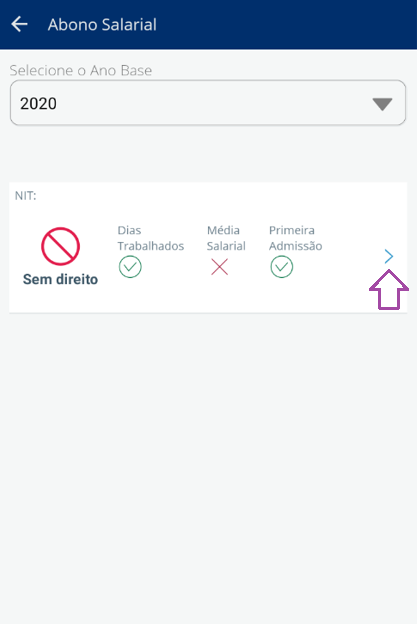Screen dimensions: 417x624
Task: Select the Sem direito status text
Action: pyautogui.click(x=60, y=279)
